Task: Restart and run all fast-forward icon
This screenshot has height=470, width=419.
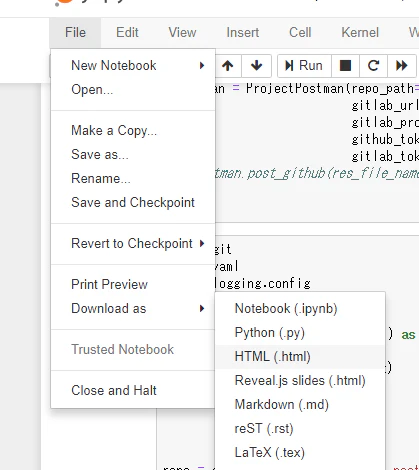Action: [x=402, y=66]
